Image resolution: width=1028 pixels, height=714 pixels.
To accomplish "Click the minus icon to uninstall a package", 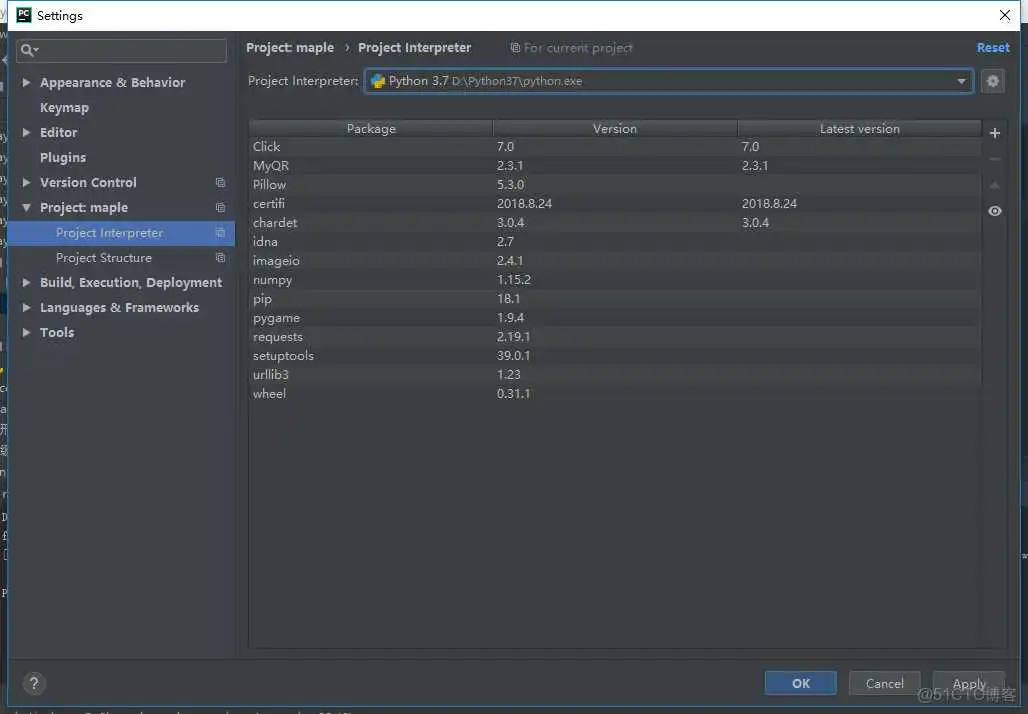I will coord(994,158).
